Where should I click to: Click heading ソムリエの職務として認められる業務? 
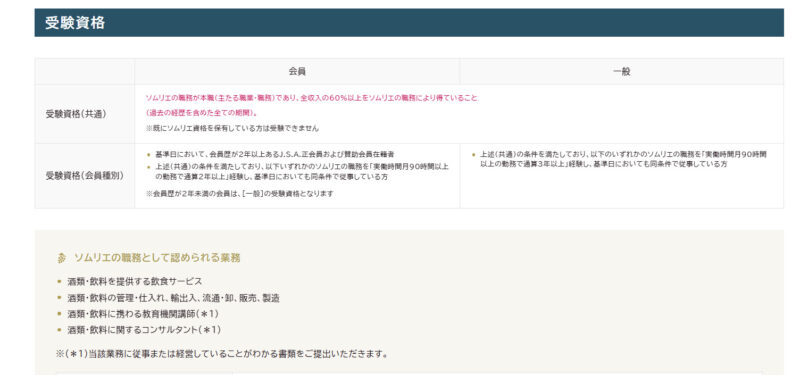click(x=157, y=258)
